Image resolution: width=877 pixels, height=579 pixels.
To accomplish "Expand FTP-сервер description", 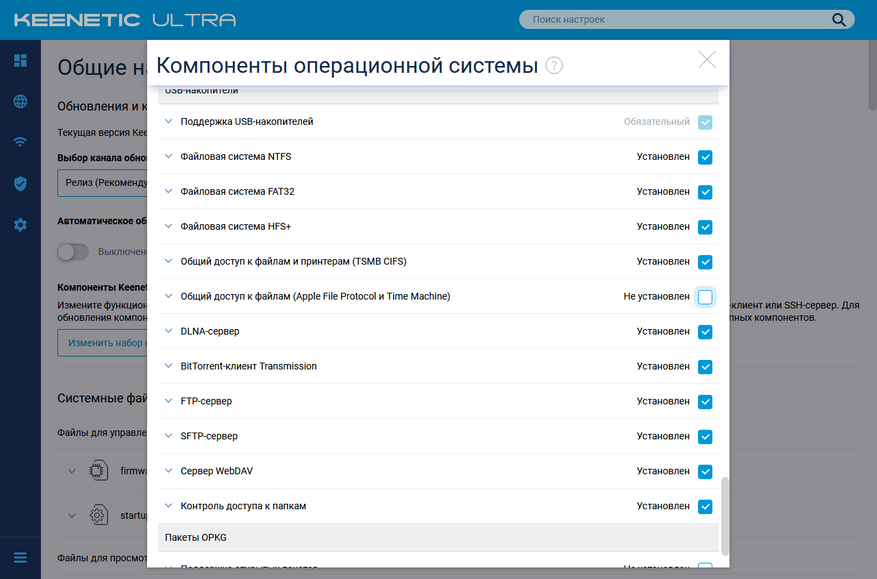I will (x=168, y=401).
